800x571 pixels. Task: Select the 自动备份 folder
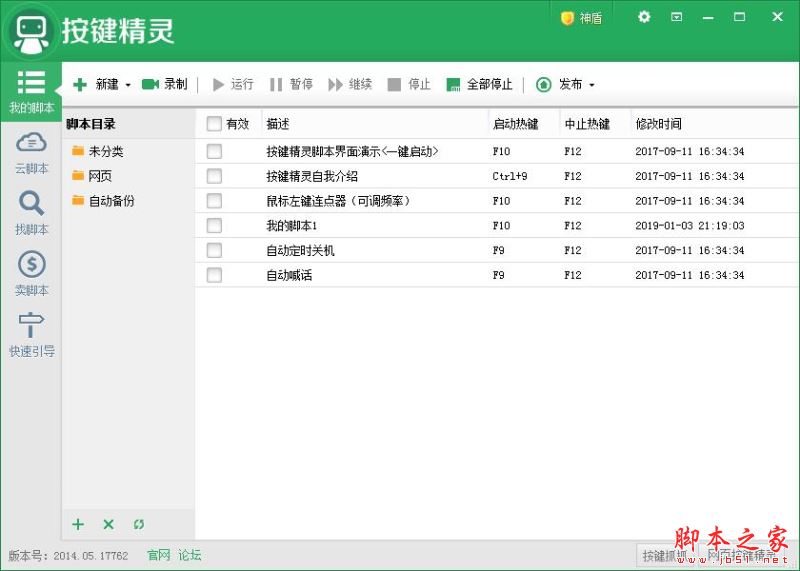[x=103, y=201]
